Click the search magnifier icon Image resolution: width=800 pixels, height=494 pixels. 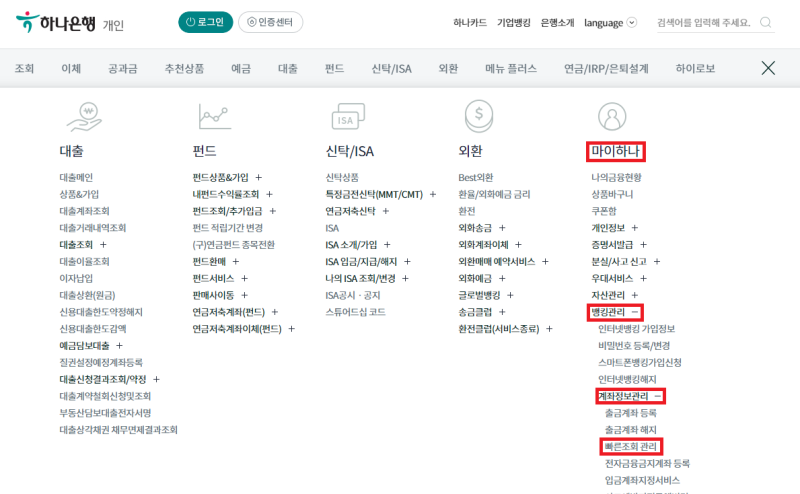(x=765, y=22)
